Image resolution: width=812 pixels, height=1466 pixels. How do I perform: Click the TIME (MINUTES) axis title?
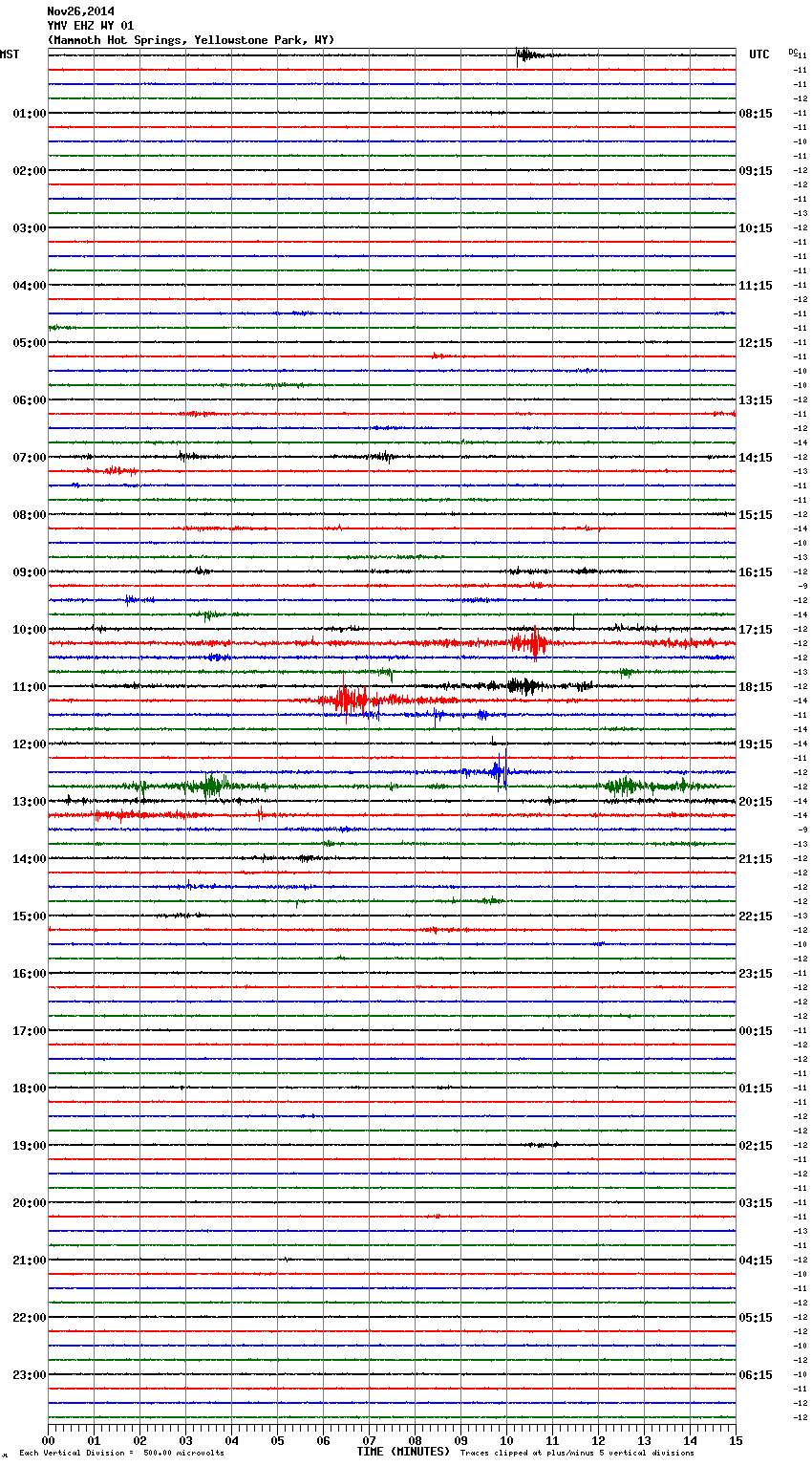pyautogui.click(x=403, y=1452)
